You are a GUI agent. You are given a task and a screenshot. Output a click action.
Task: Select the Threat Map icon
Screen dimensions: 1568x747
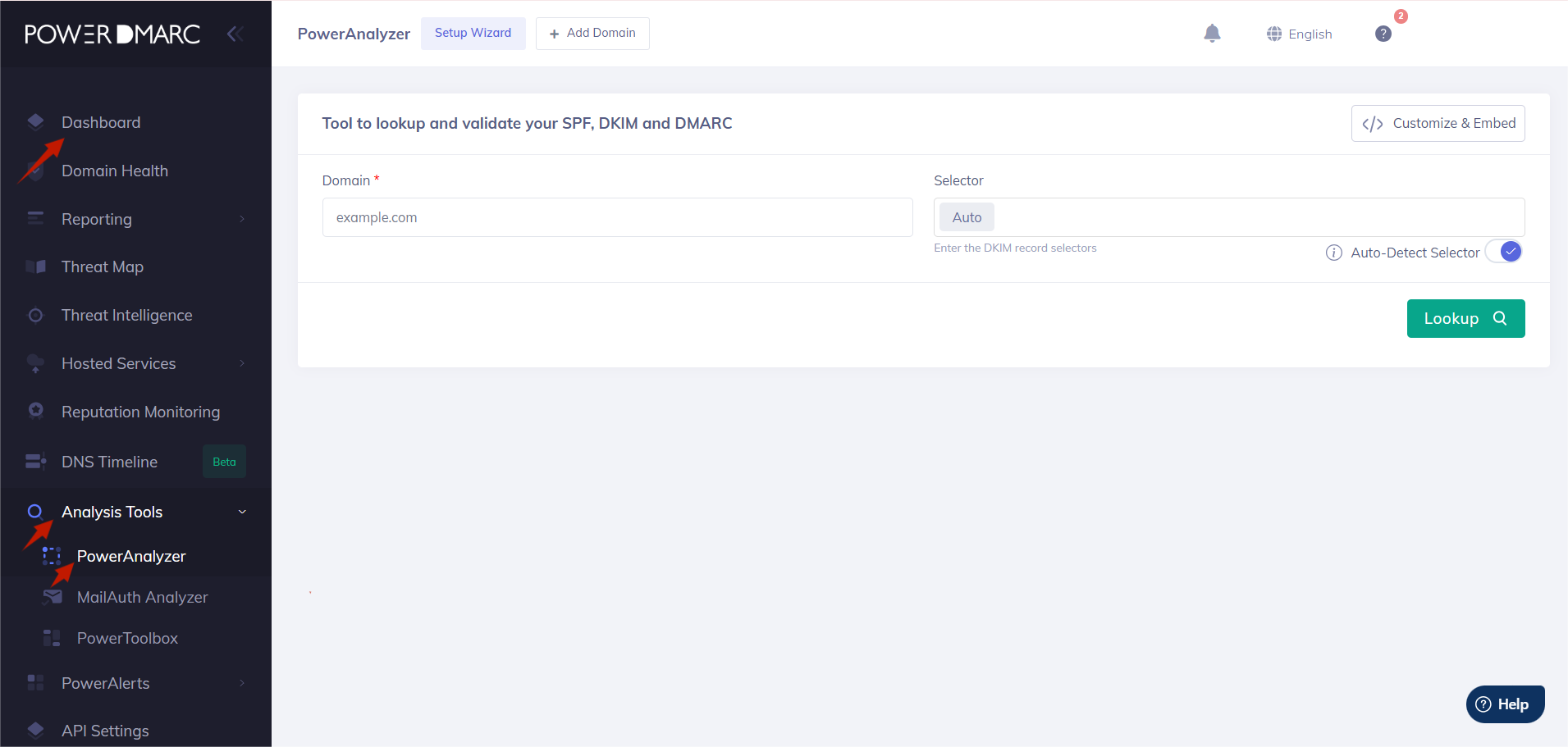point(35,266)
